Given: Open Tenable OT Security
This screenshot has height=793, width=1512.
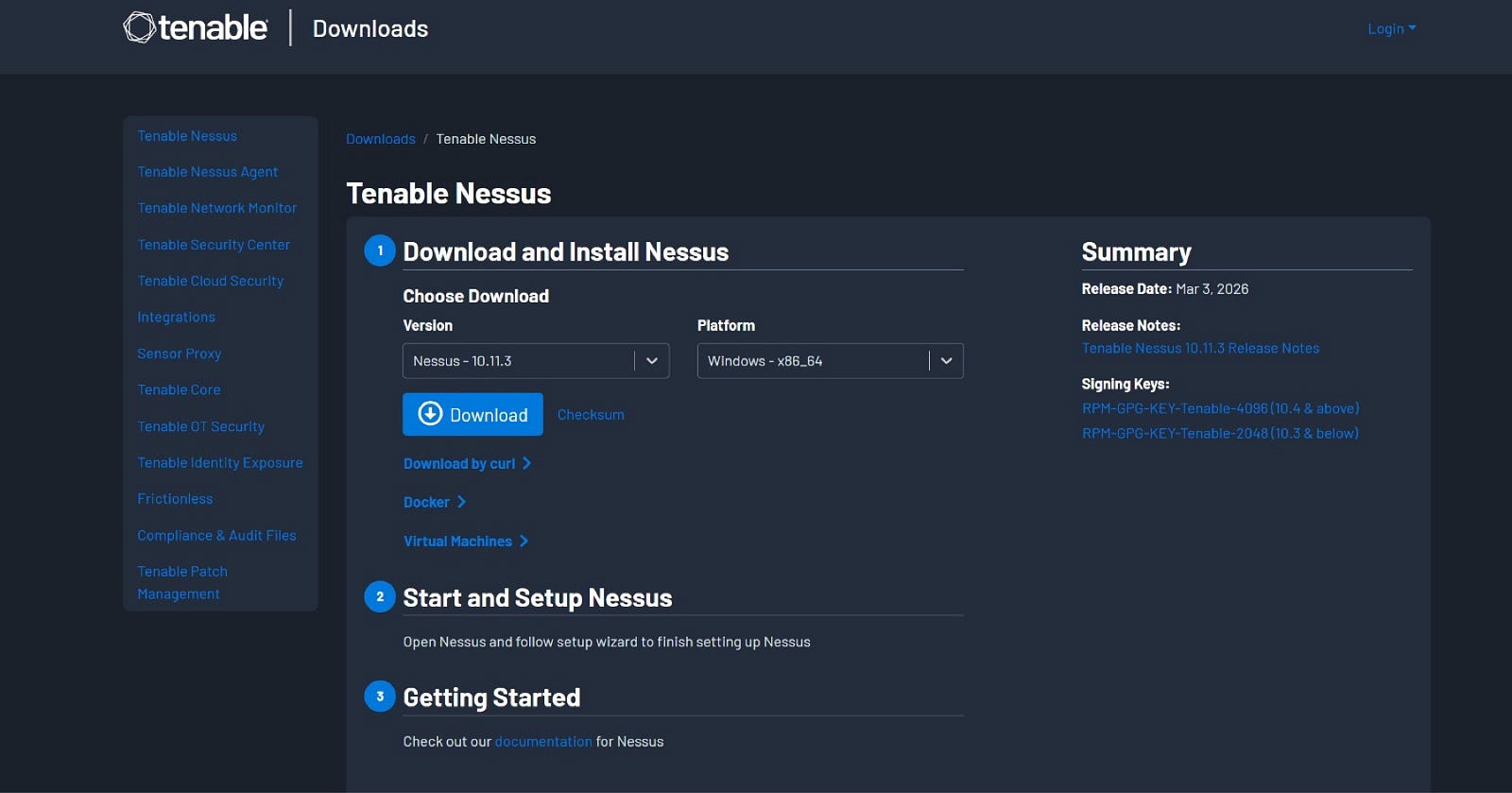Looking at the screenshot, I should [201, 426].
